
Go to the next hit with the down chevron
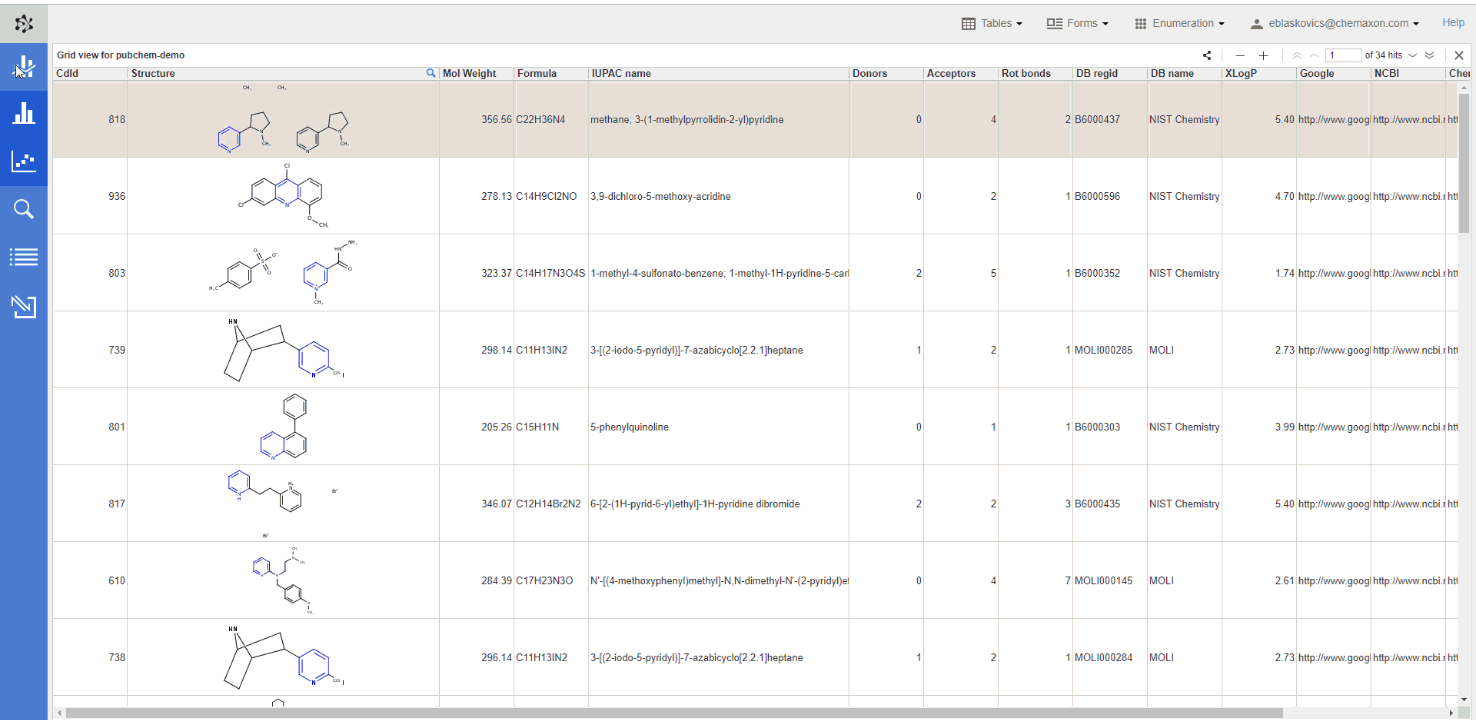pyautogui.click(x=1413, y=56)
